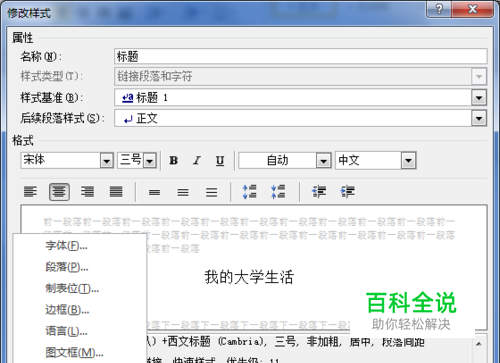Increase paragraph indent
Screen dimensions: 500x363
(x=348, y=192)
